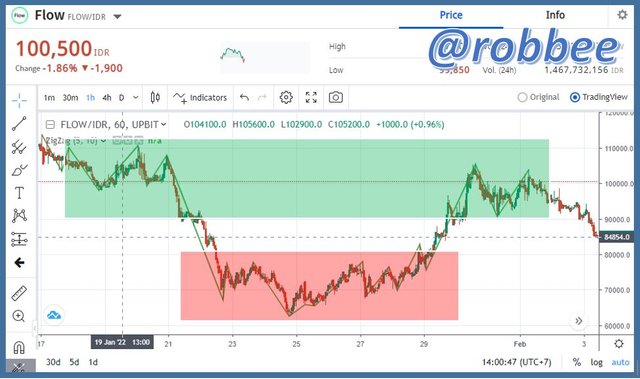Open the candlestick chart style picker
640x379 pixels.
coord(155,98)
